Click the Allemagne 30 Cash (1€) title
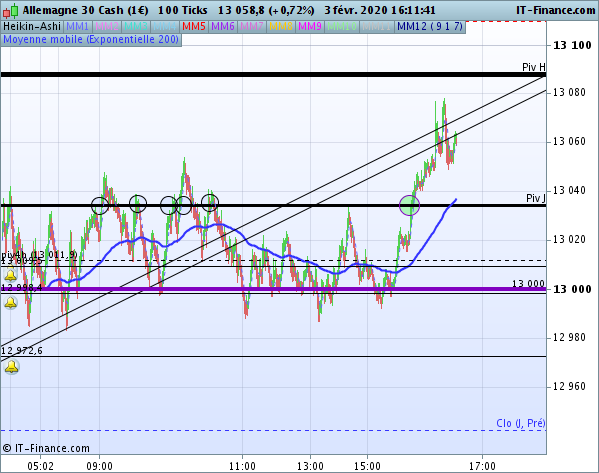Screen dimensions: 599x473 85,10
